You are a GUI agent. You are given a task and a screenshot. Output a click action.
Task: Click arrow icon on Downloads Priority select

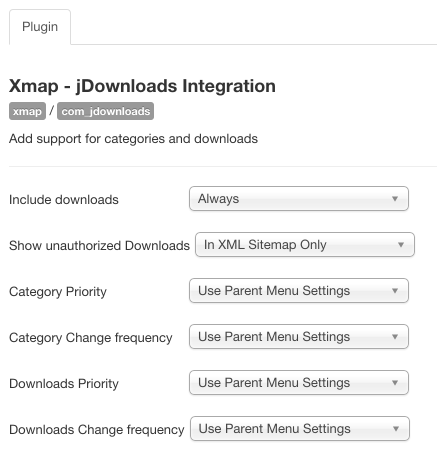[395, 383]
